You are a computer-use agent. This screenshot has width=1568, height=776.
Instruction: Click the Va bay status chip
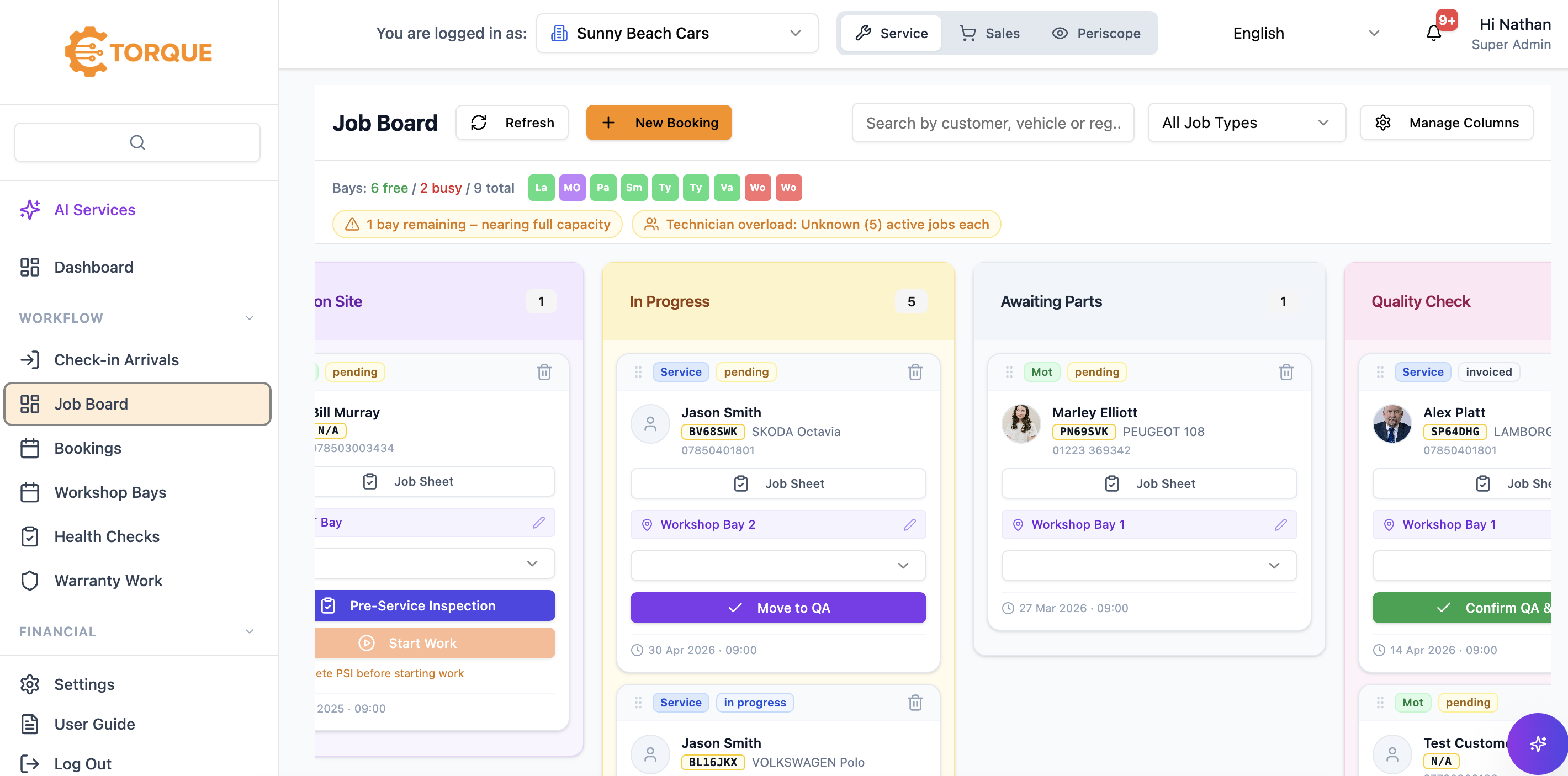pyautogui.click(x=727, y=188)
